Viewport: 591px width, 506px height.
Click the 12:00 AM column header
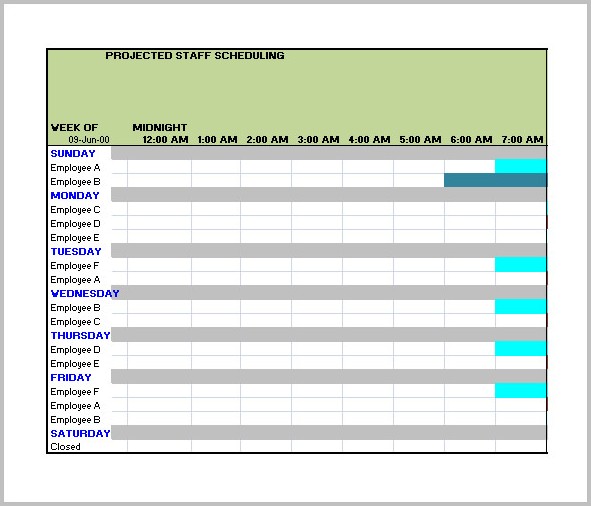165,140
